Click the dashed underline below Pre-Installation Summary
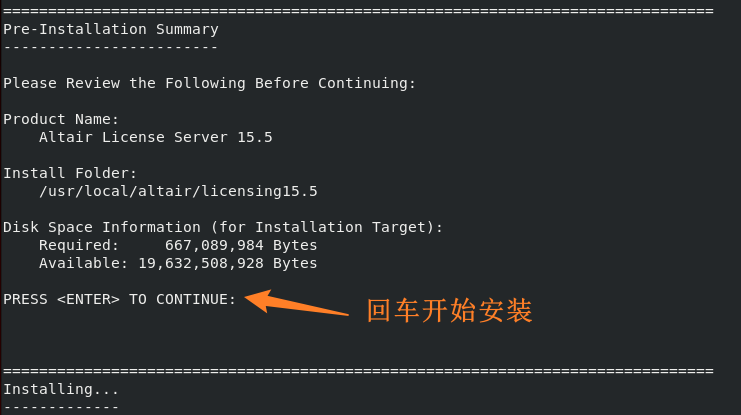The image size is (741, 415). click(111, 47)
